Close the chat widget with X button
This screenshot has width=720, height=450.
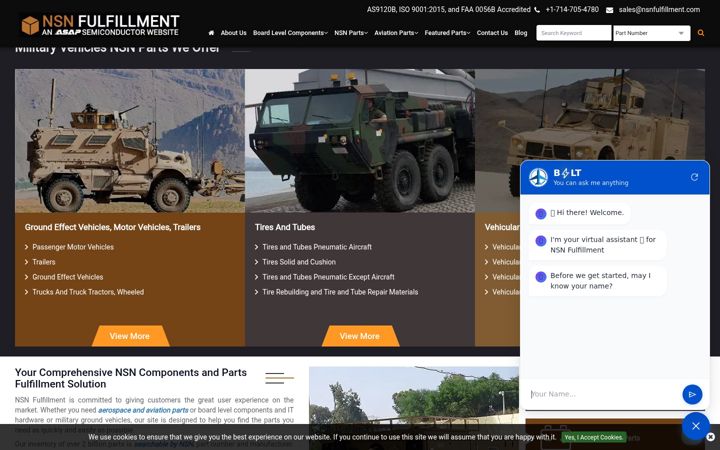coord(696,426)
